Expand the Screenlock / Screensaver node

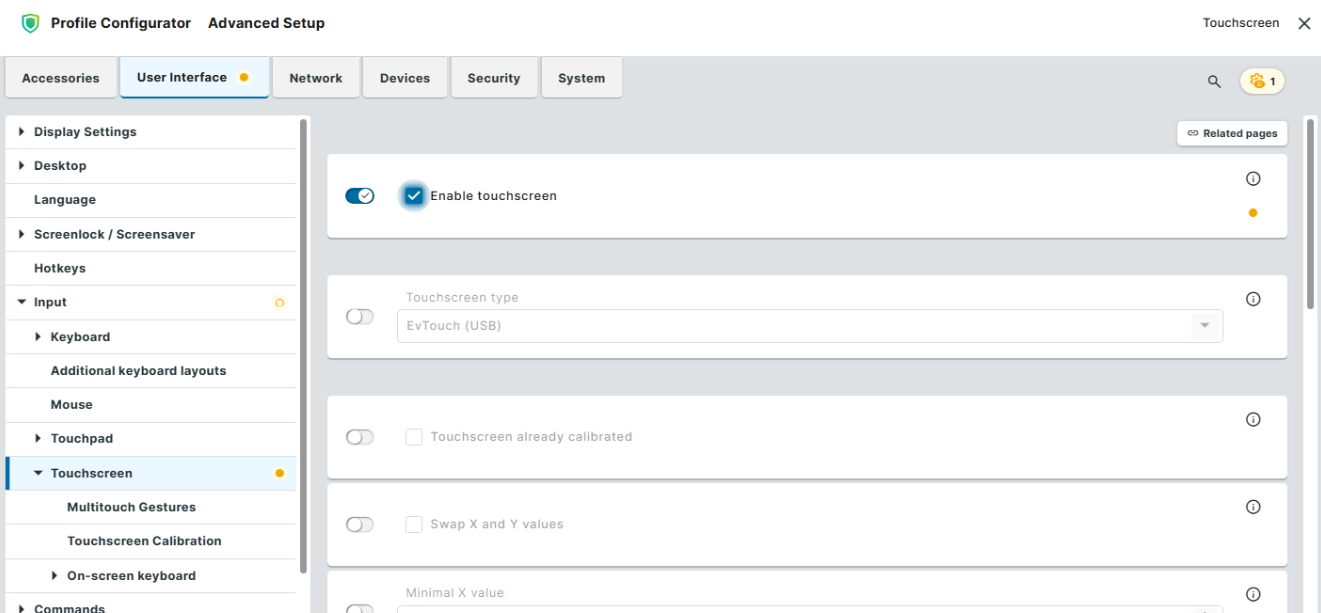click(x=22, y=234)
